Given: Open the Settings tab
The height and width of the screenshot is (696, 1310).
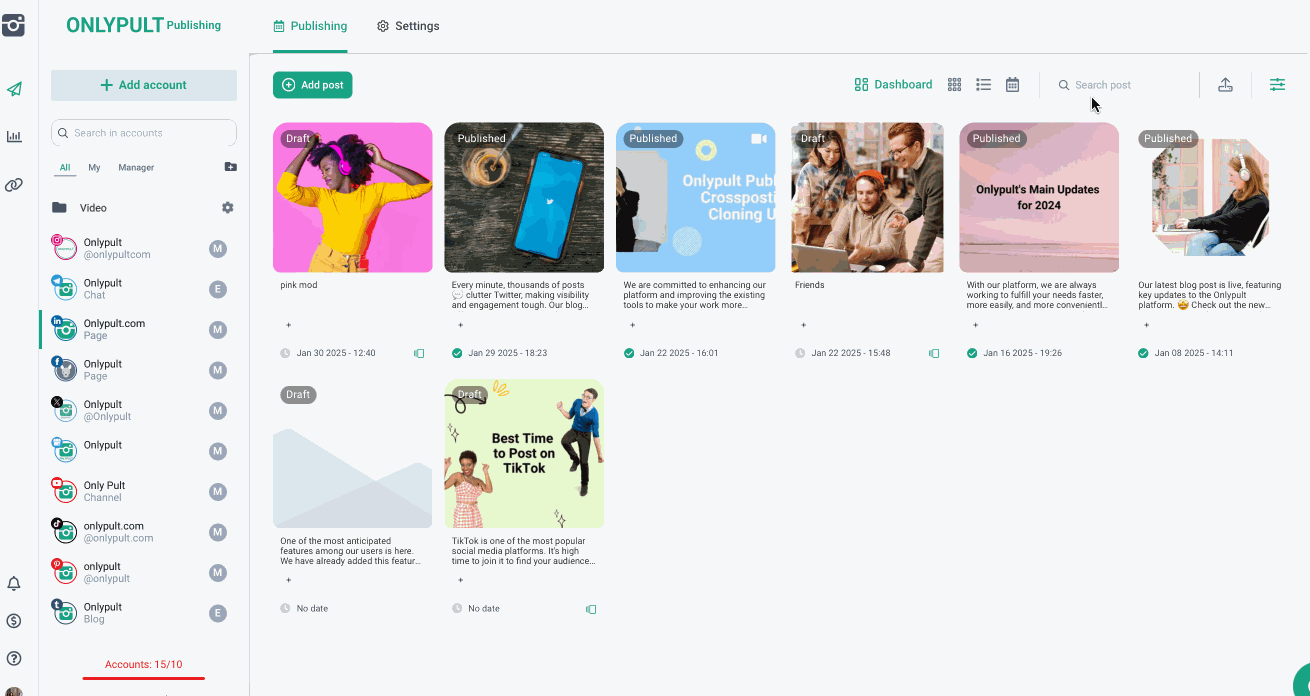Looking at the screenshot, I should pos(408,26).
